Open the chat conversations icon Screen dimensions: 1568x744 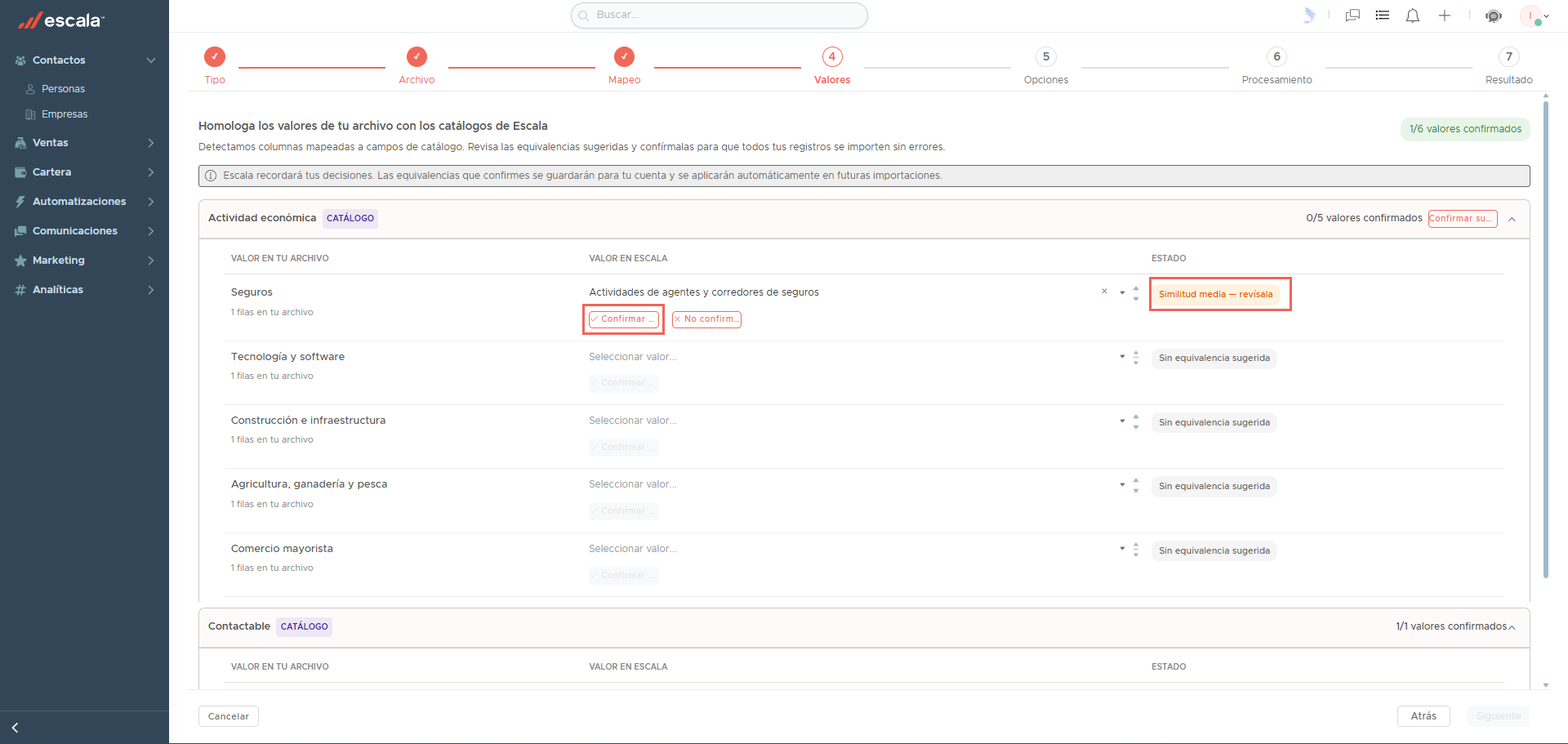click(1352, 16)
